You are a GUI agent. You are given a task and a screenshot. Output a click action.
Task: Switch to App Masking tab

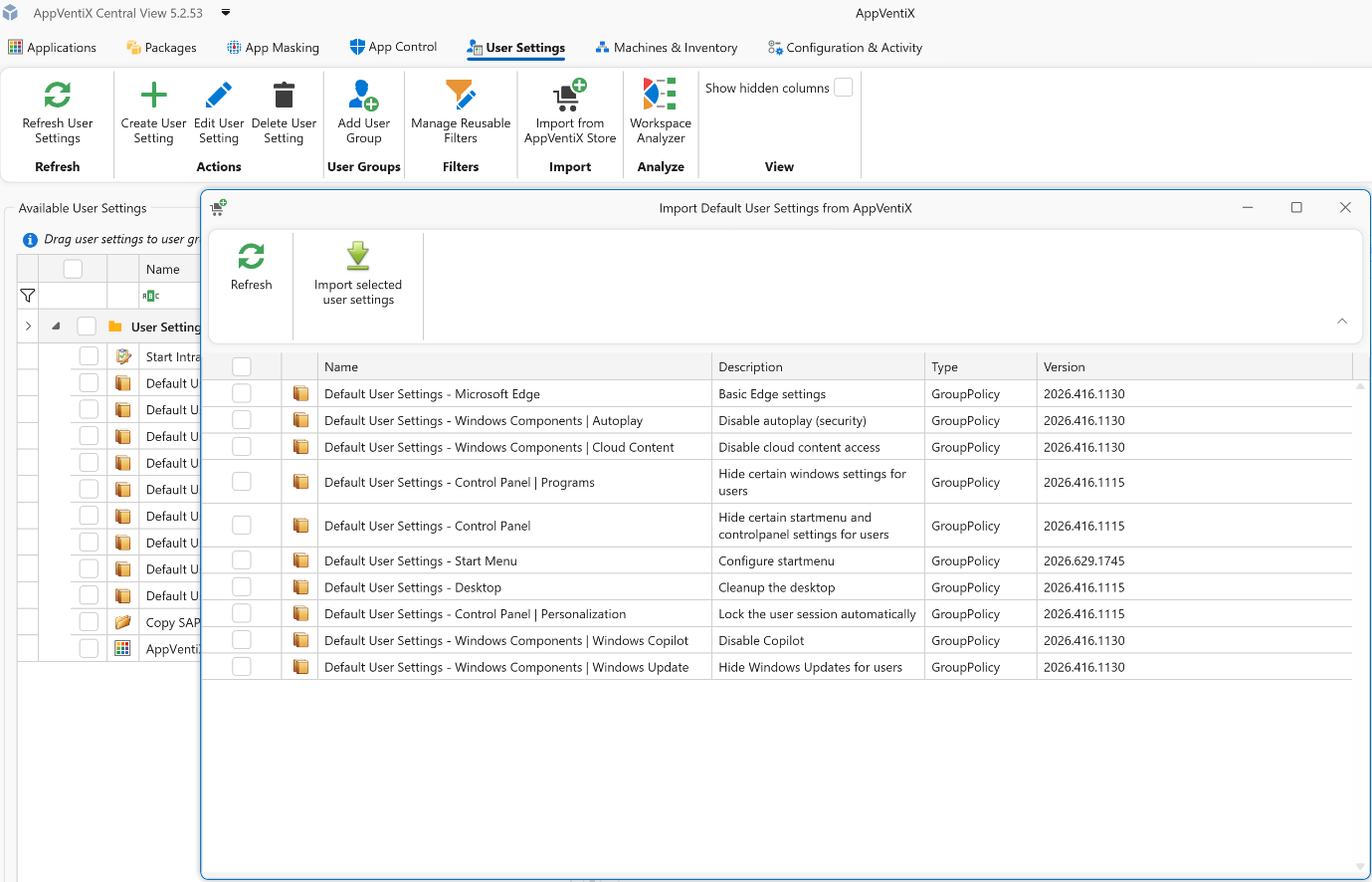click(x=274, y=48)
